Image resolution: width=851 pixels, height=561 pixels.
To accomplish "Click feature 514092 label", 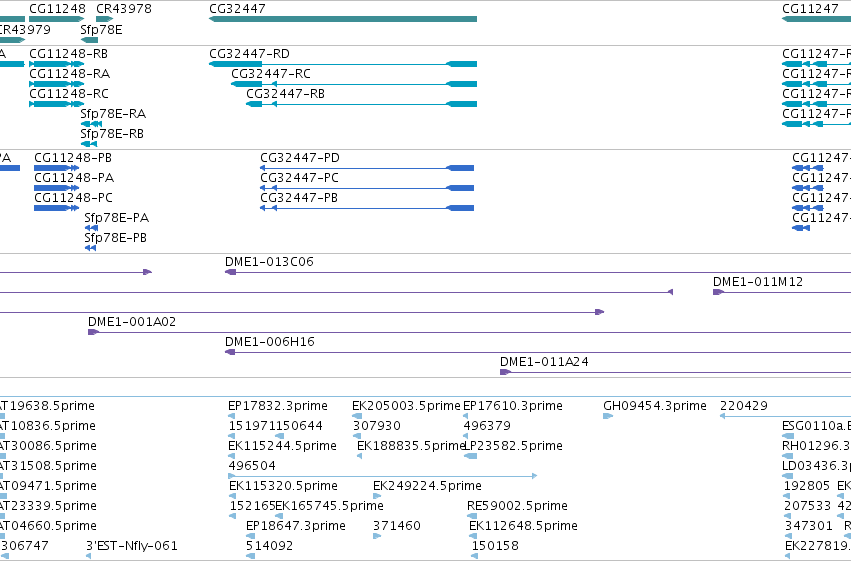I will (x=269, y=546).
